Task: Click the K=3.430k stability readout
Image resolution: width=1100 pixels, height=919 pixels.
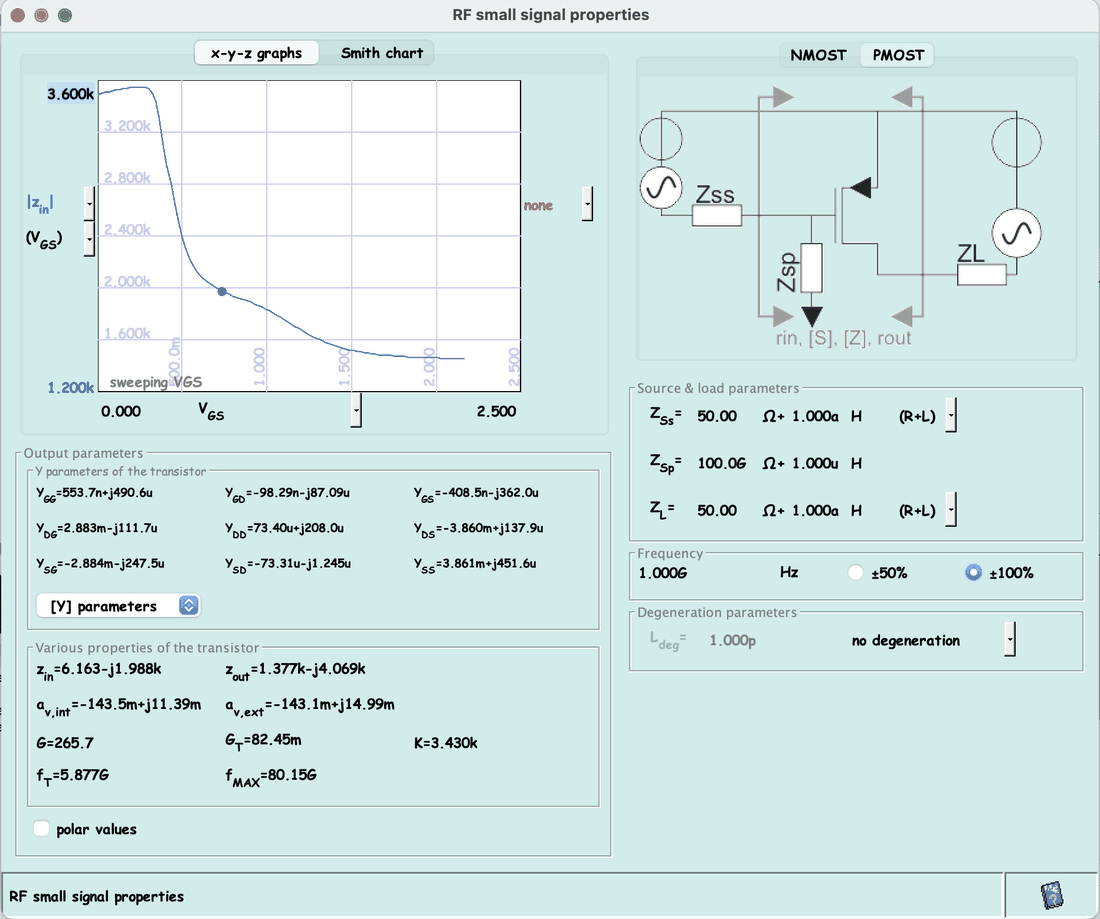Action: (x=445, y=743)
